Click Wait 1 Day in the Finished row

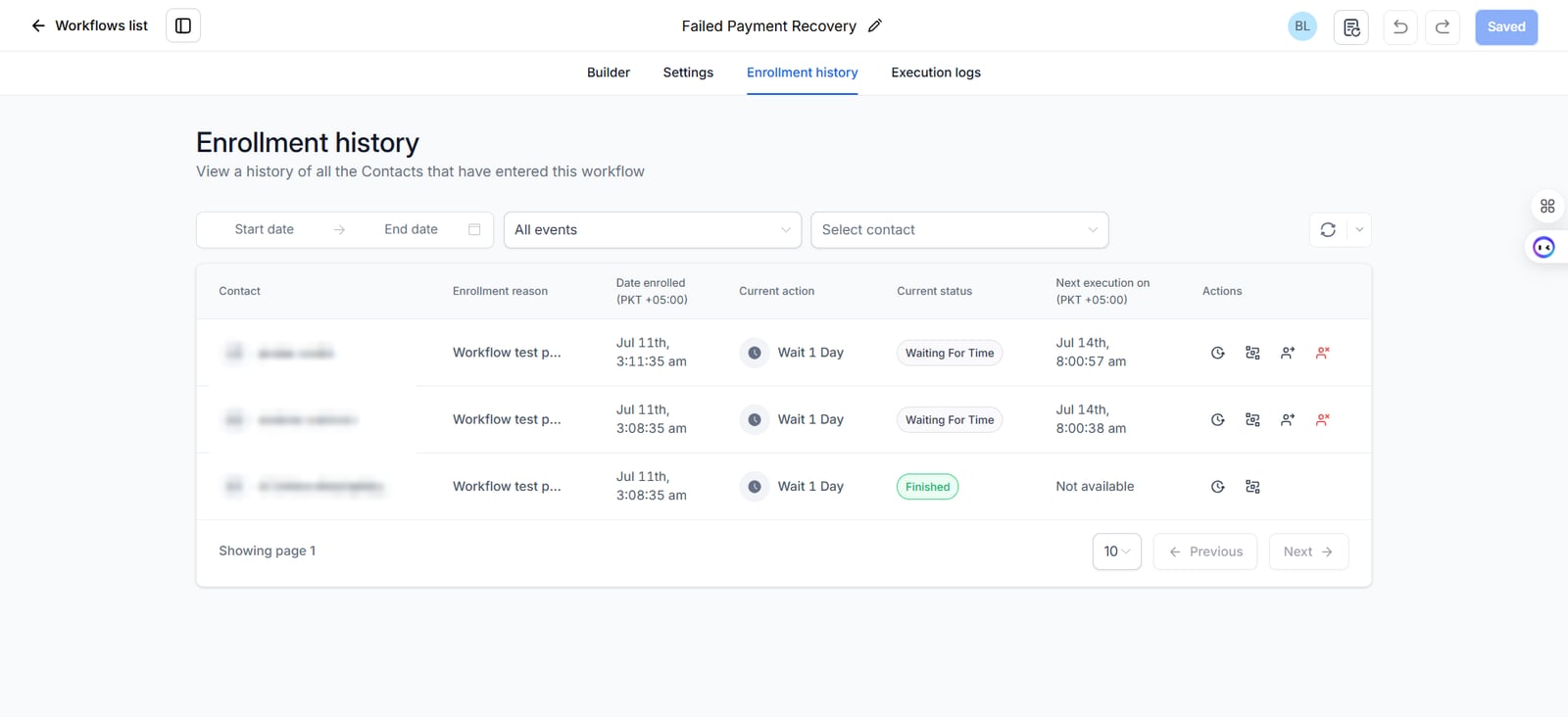point(810,487)
